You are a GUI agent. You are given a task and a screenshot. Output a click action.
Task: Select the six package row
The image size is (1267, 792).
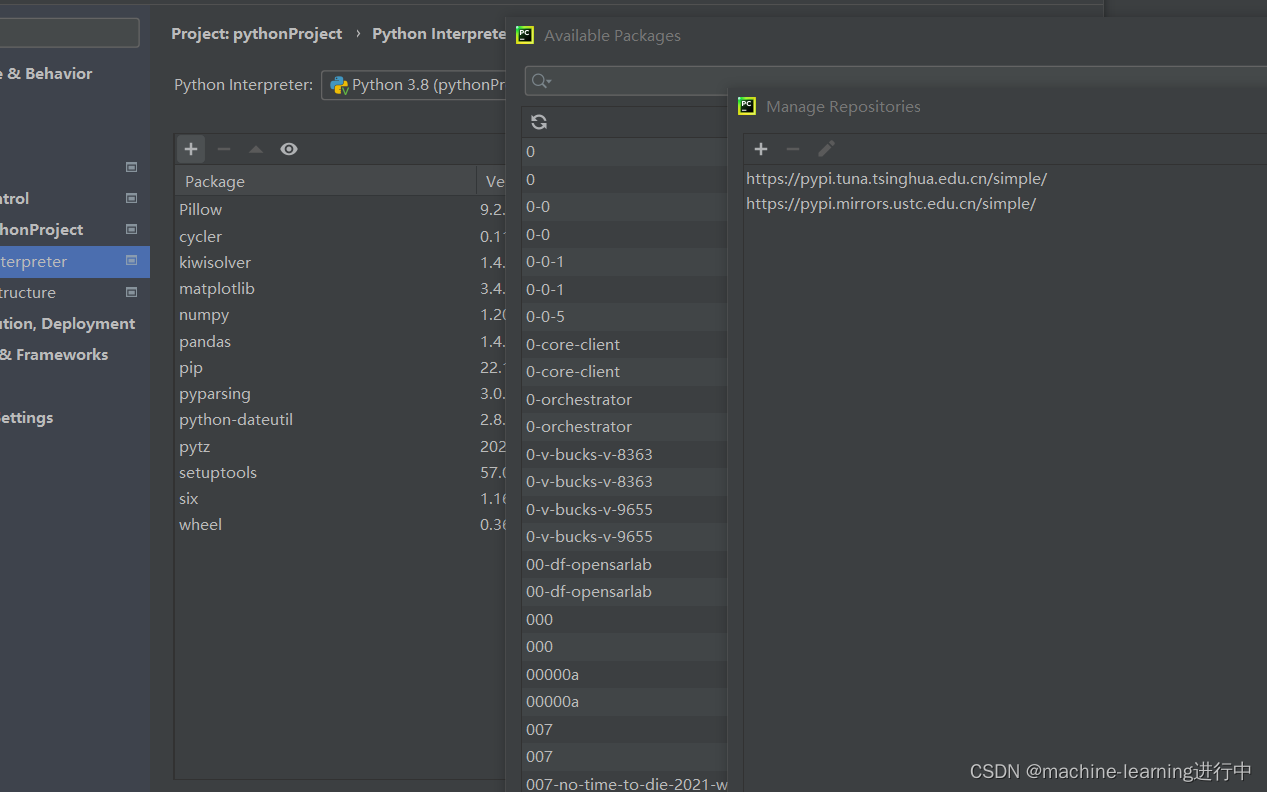[x=340, y=498]
